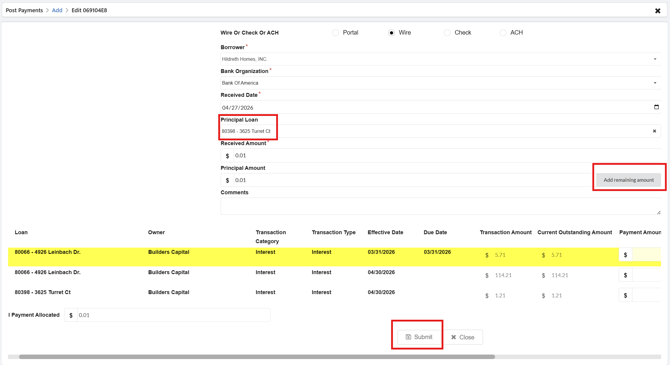Open the Received Date calendar picker icon

pyautogui.click(x=656, y=107)
